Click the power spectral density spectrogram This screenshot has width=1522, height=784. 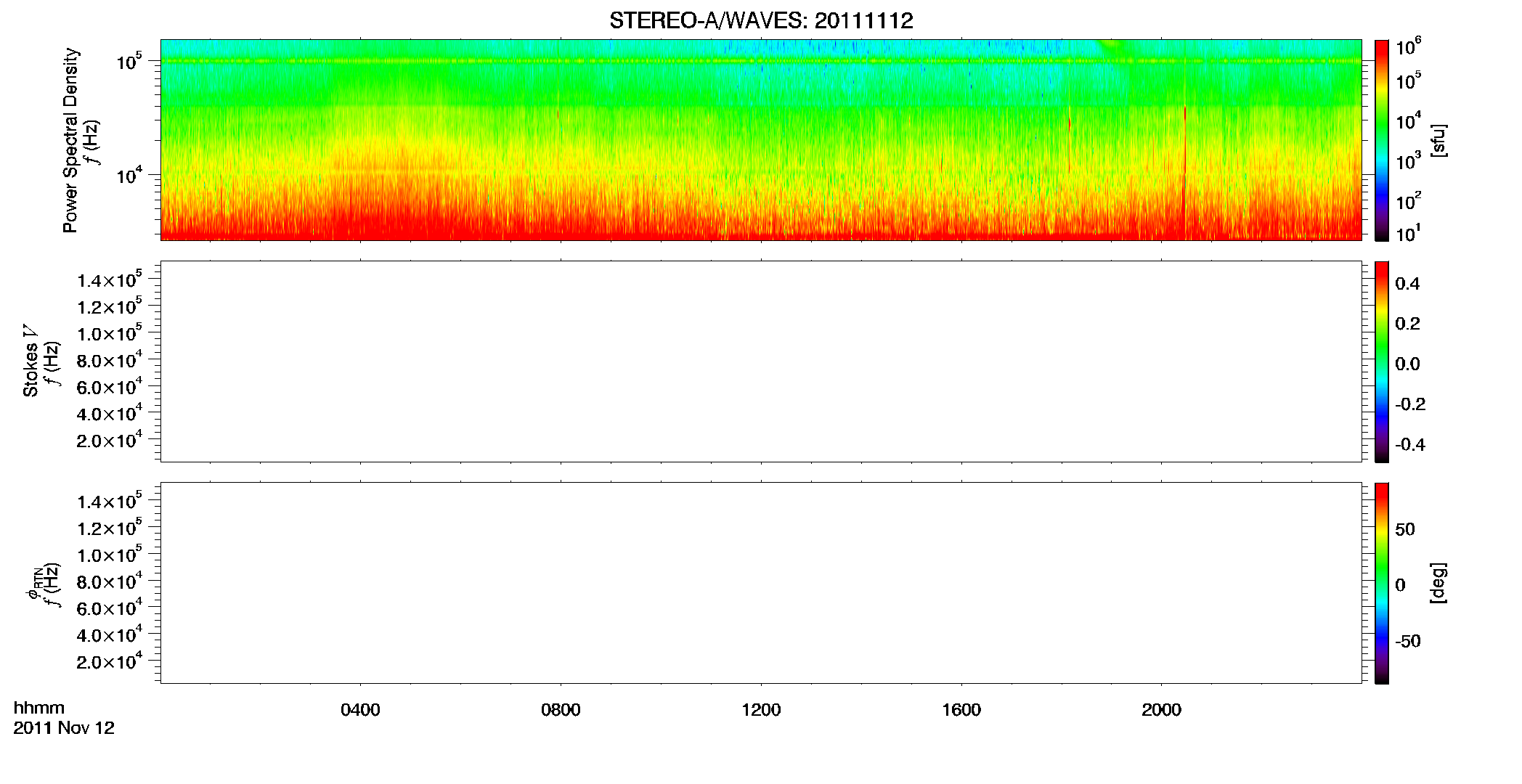point(761,140)
